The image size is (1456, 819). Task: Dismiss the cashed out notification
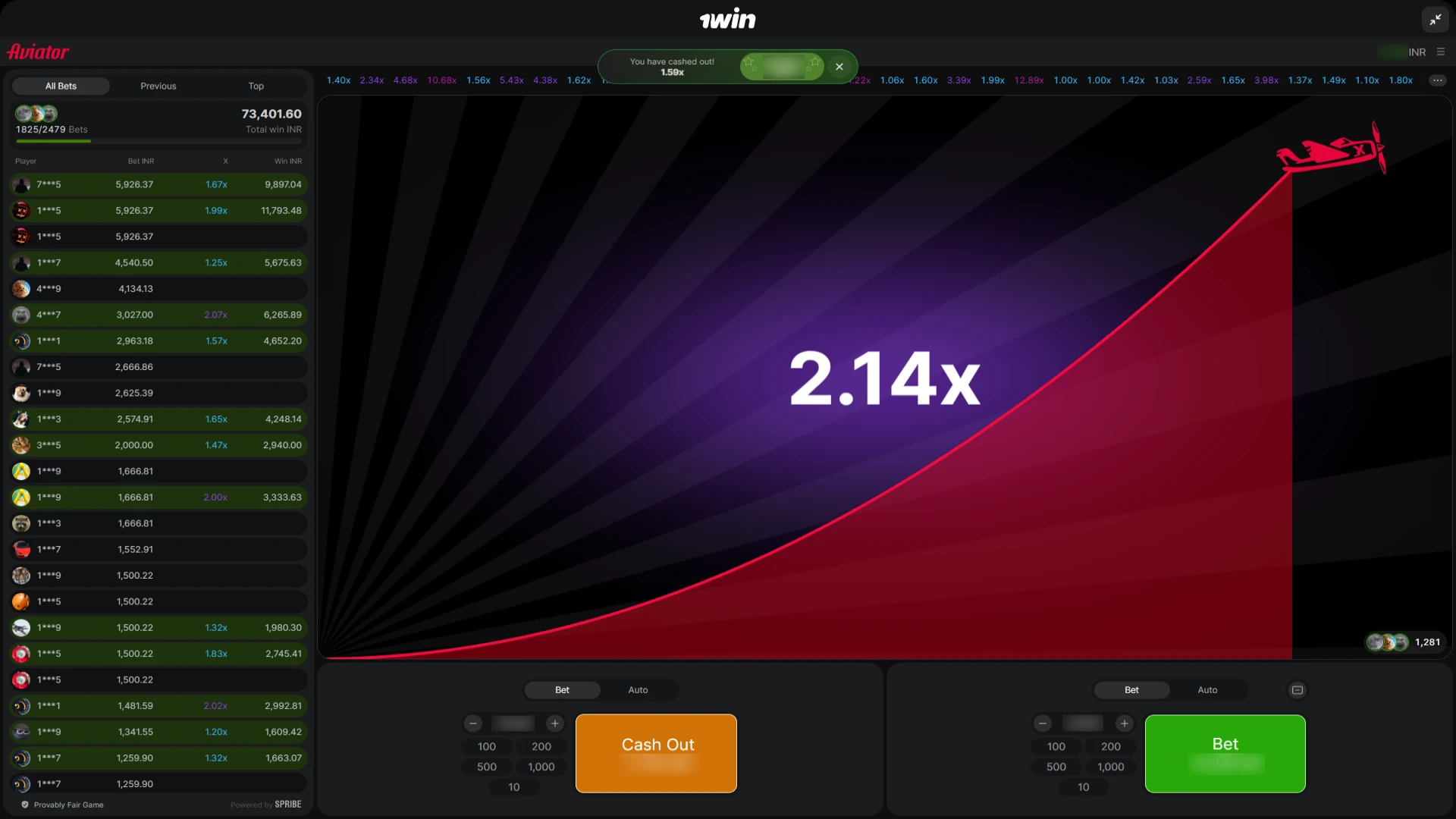(x=839, y=67)
